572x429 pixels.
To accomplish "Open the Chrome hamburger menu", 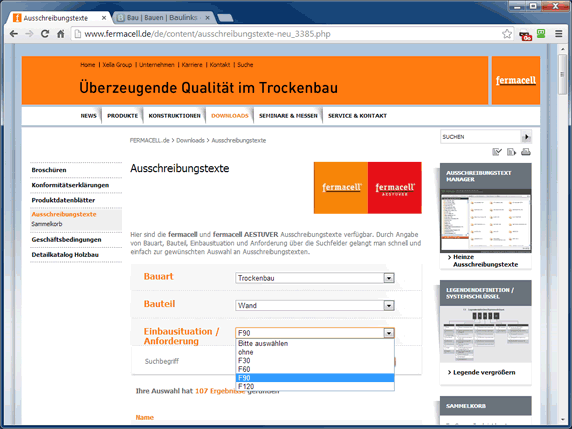I will [x=559, y=34].
